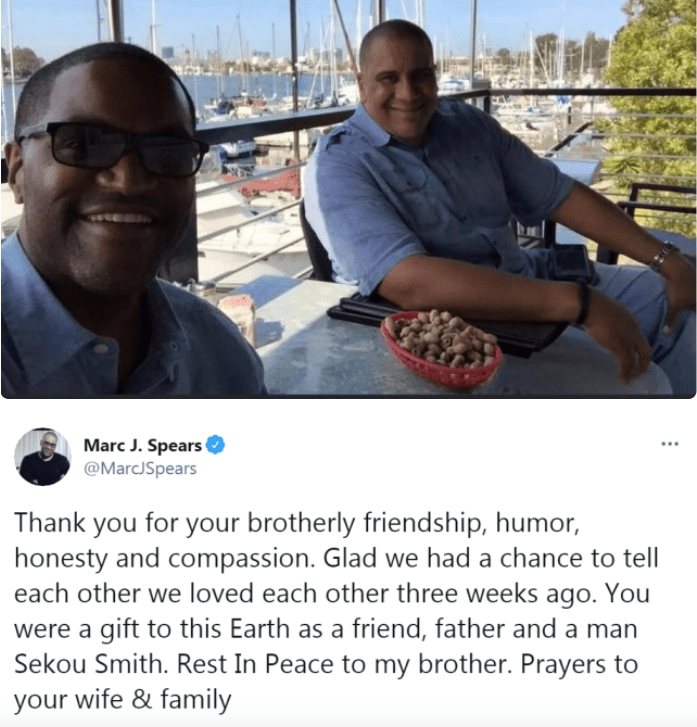Click the words Rest In Peace
697x727 pixels.
(255, 664)
